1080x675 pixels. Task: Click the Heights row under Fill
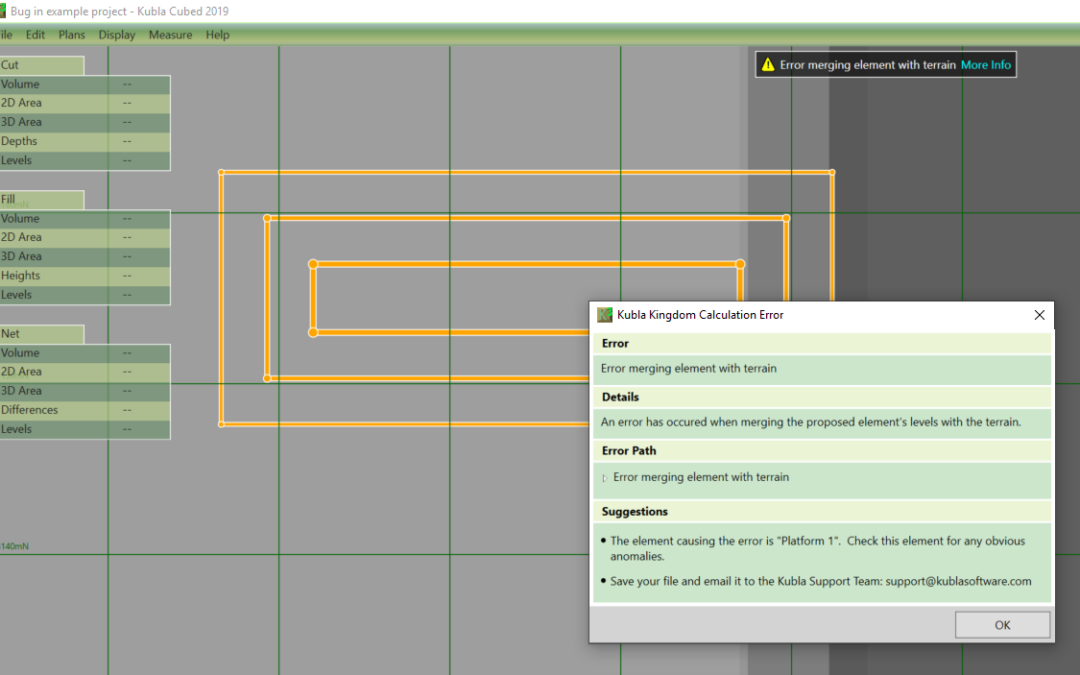click(85, 276)
